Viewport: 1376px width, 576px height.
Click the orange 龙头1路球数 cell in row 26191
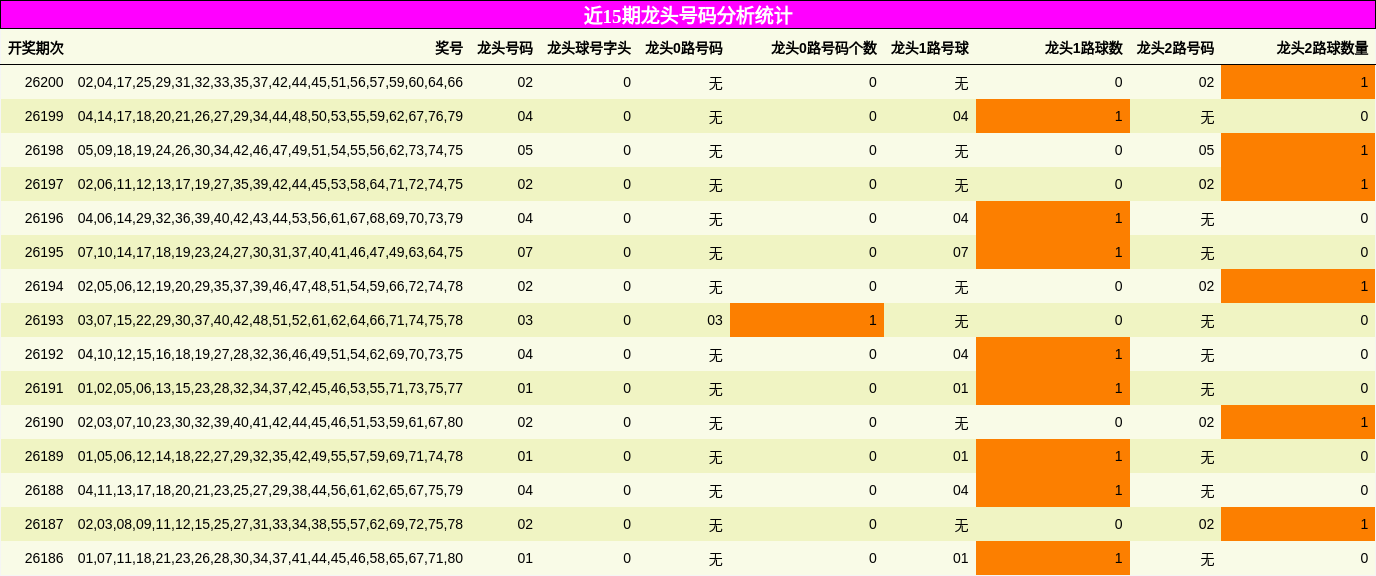[x=1053, y=388]
